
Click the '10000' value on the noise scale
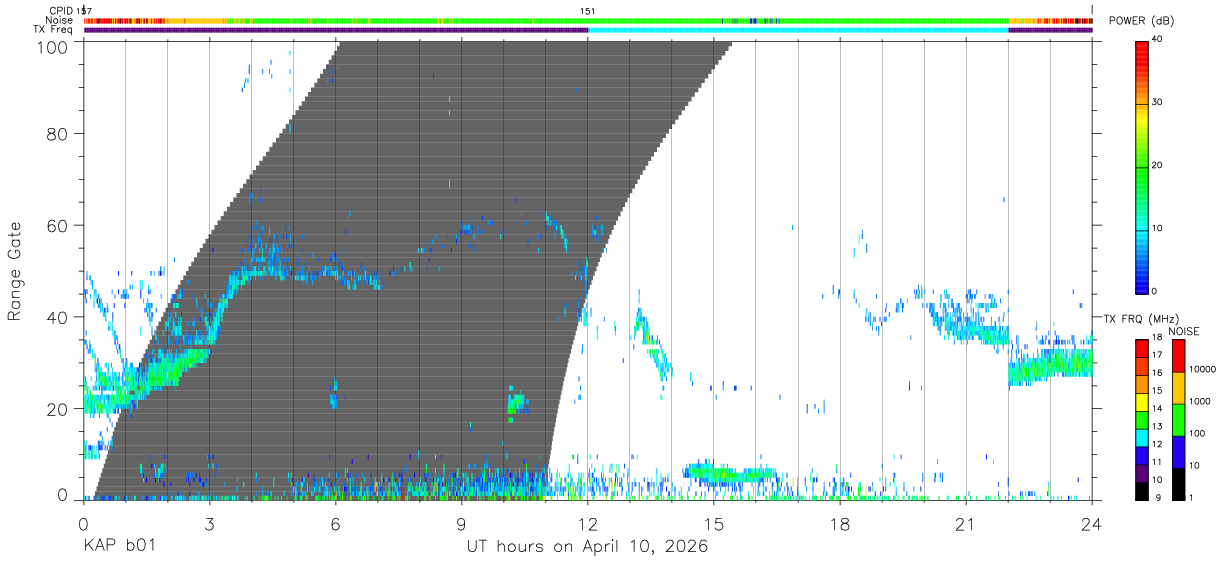[x=1202, y=369]
